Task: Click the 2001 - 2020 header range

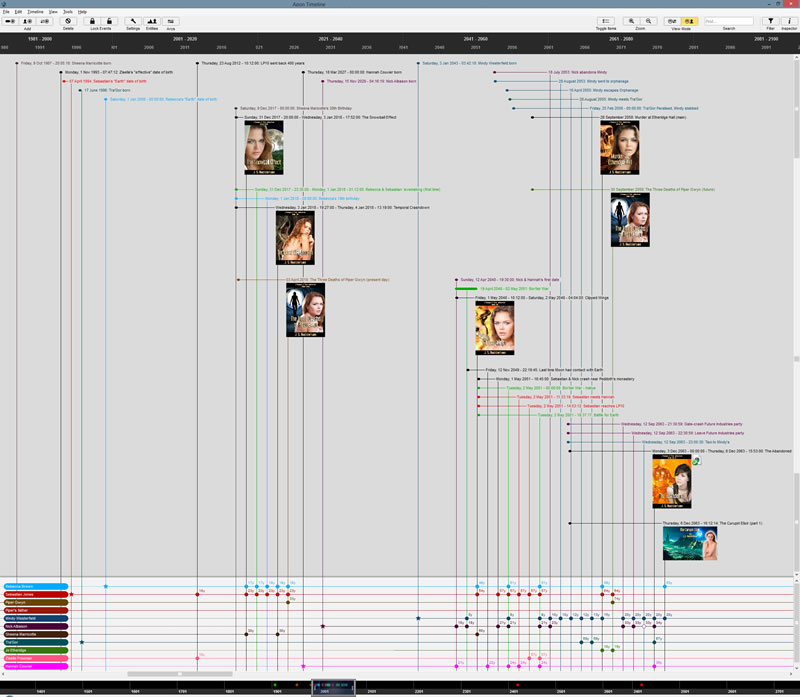Action: (185, 39)
